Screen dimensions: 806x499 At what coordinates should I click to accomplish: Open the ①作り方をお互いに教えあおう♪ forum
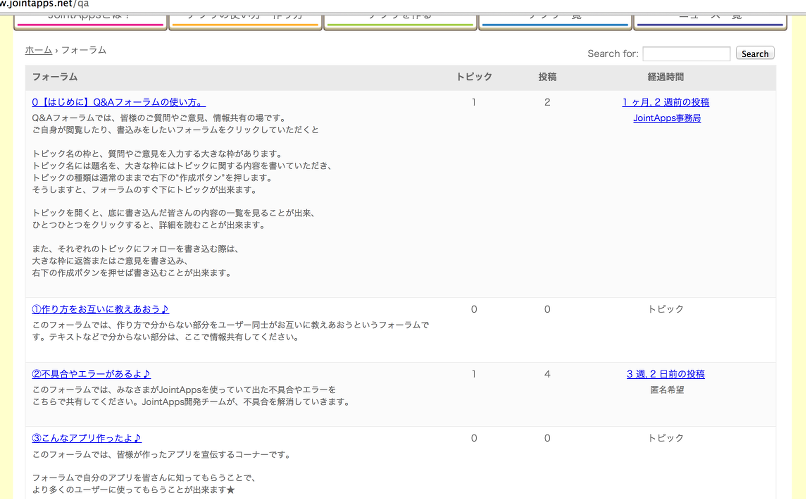coord(100,309)
